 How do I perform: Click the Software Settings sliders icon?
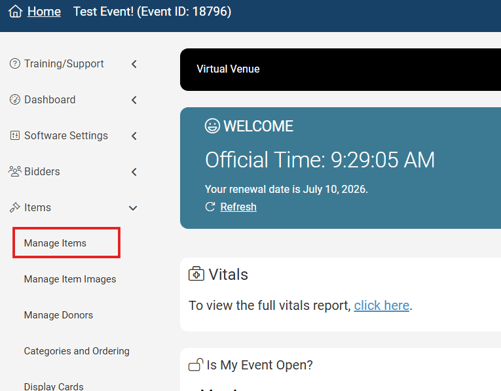[15, 135]
